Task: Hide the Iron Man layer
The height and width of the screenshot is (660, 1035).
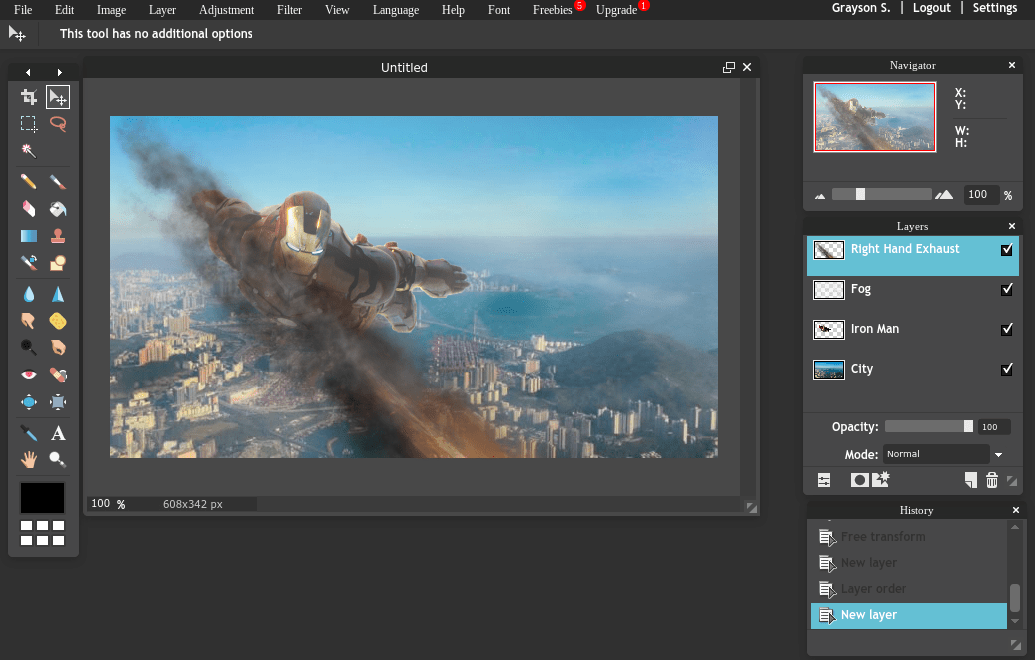Action: click(1007, 329)
